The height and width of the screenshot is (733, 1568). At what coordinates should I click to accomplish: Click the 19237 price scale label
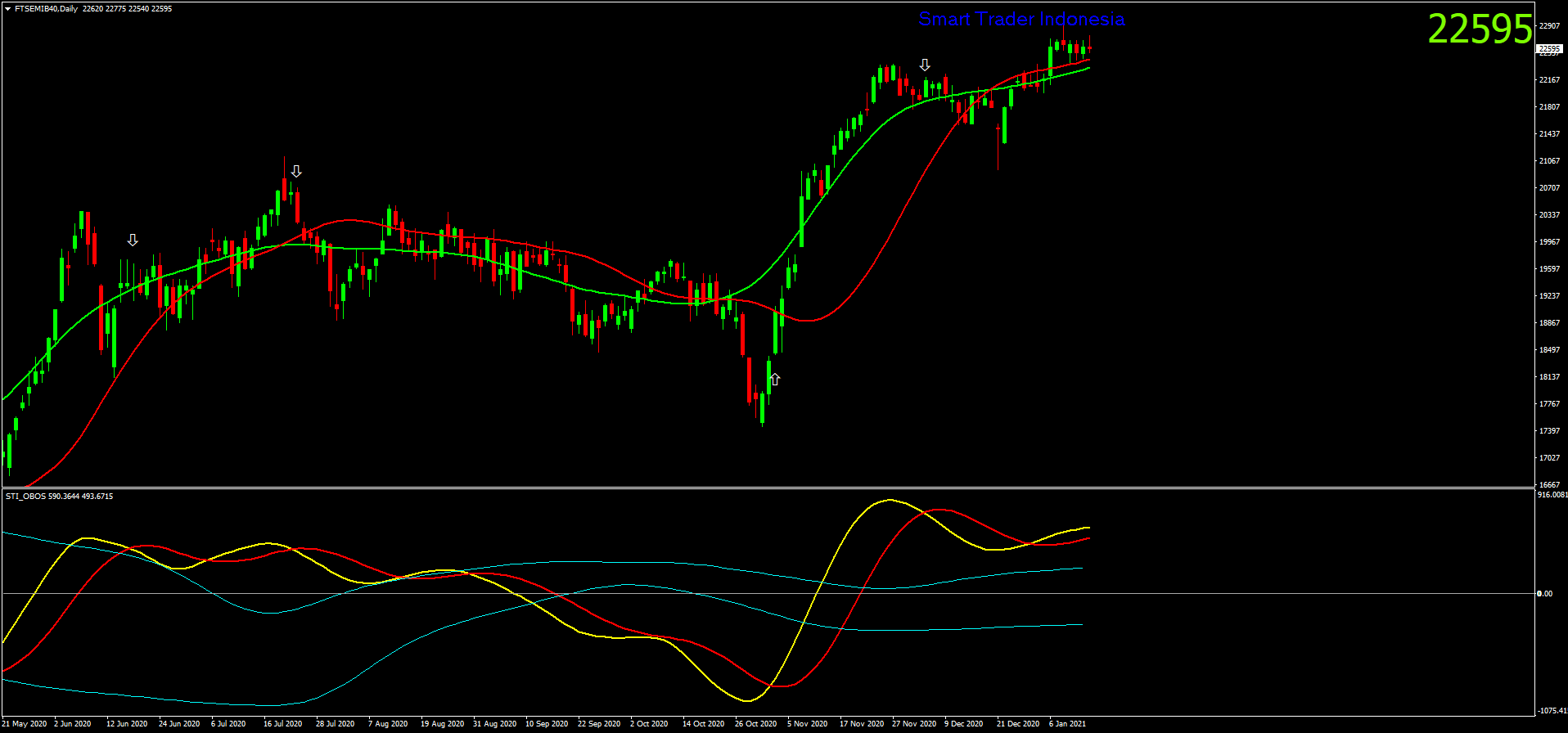point(1549,296)
